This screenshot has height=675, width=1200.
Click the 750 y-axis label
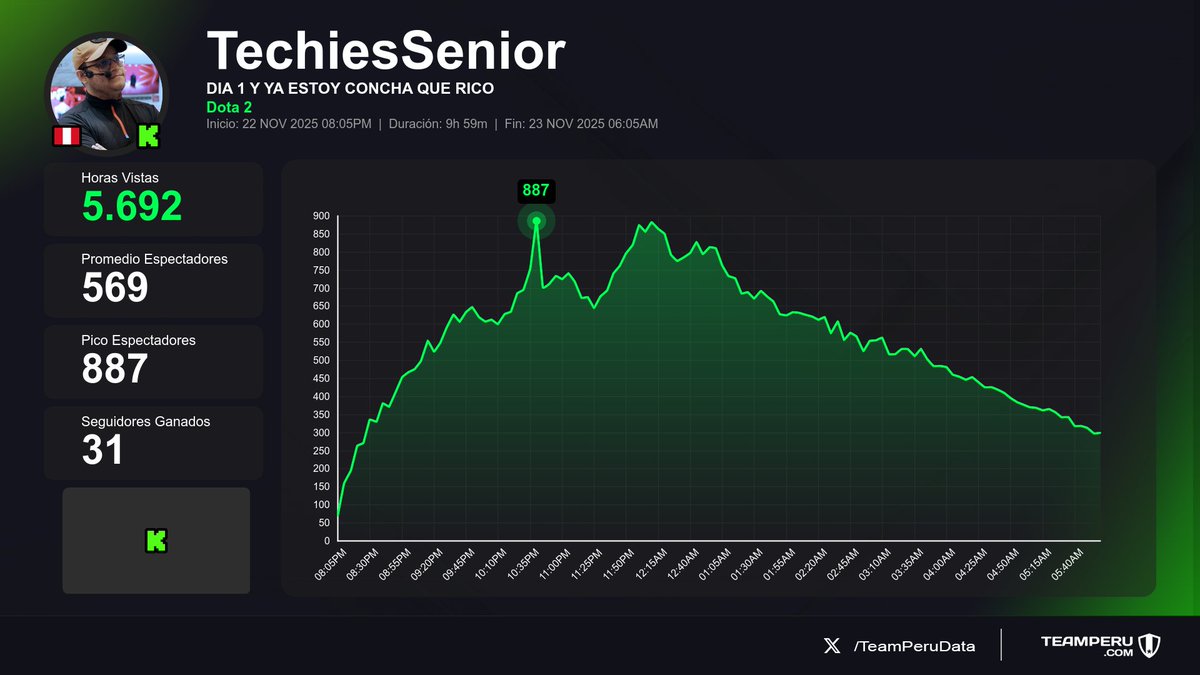tap(321, 270)
